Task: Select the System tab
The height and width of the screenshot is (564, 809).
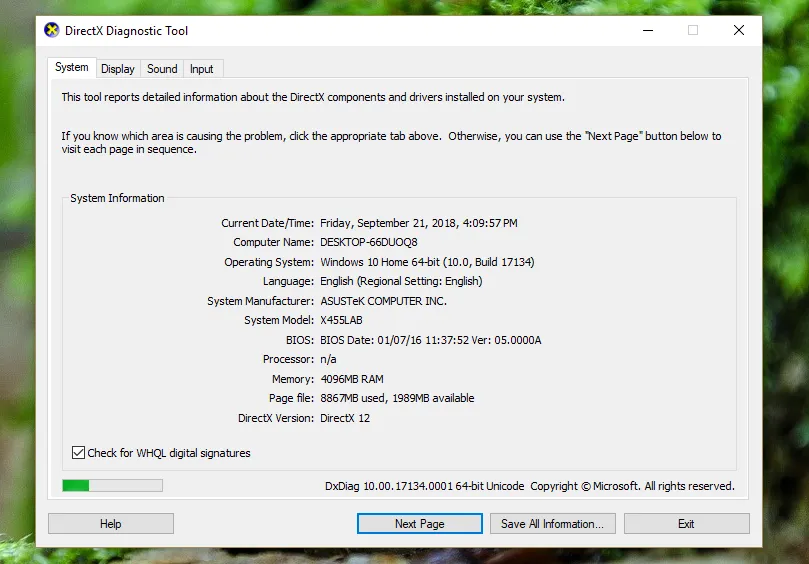Action: click(72, 68)
